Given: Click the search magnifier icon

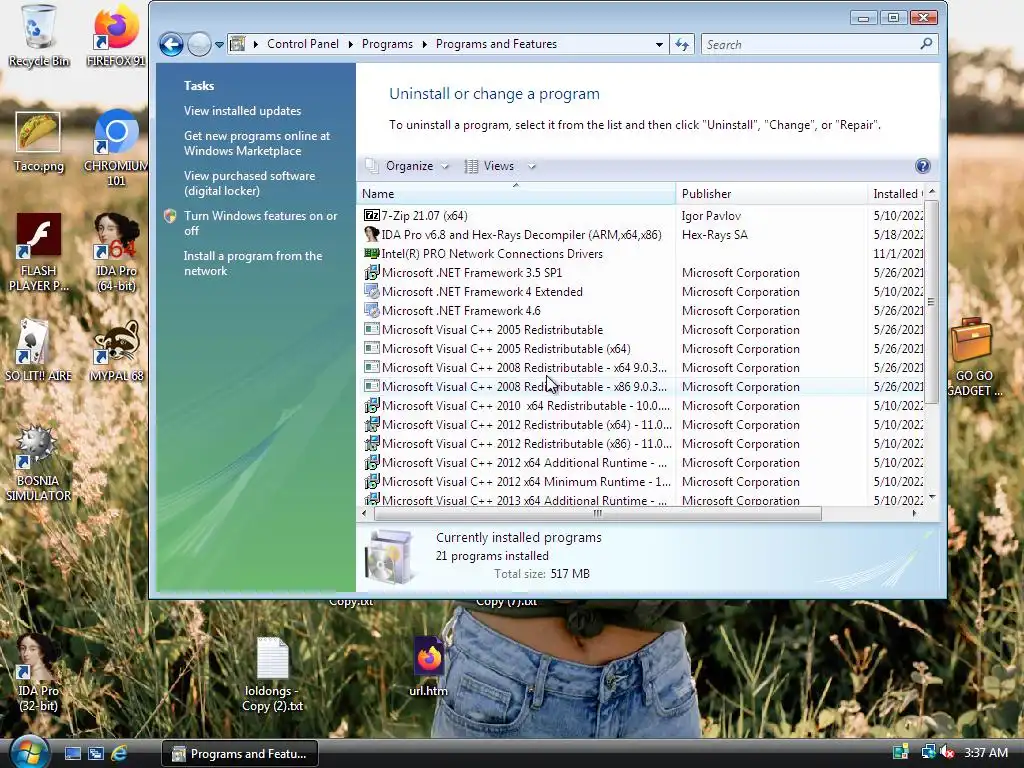Looking at the screenshot, I should pyautogui.click(x=926, y=44).
